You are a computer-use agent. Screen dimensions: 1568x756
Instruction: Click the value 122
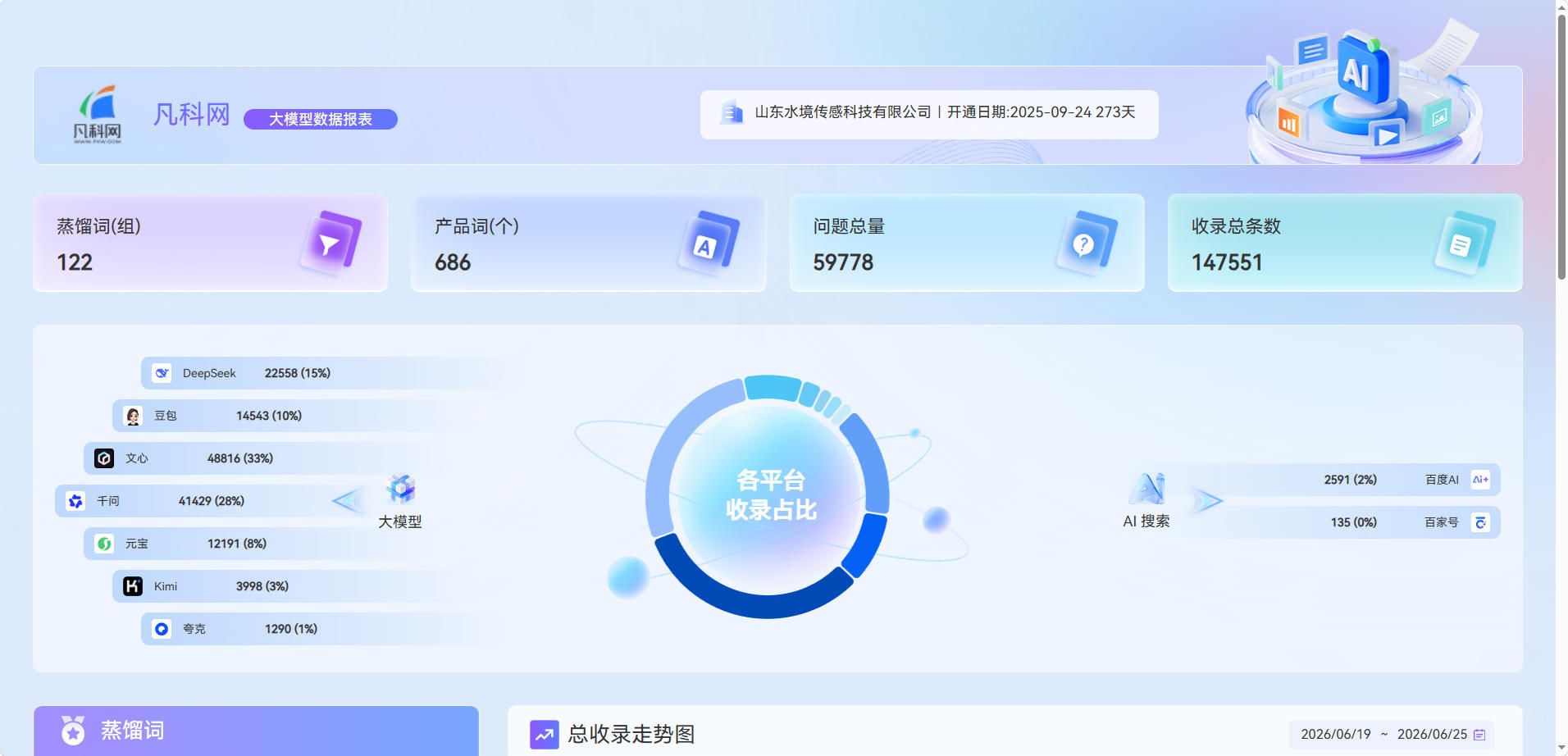click(x=75, y=262)
